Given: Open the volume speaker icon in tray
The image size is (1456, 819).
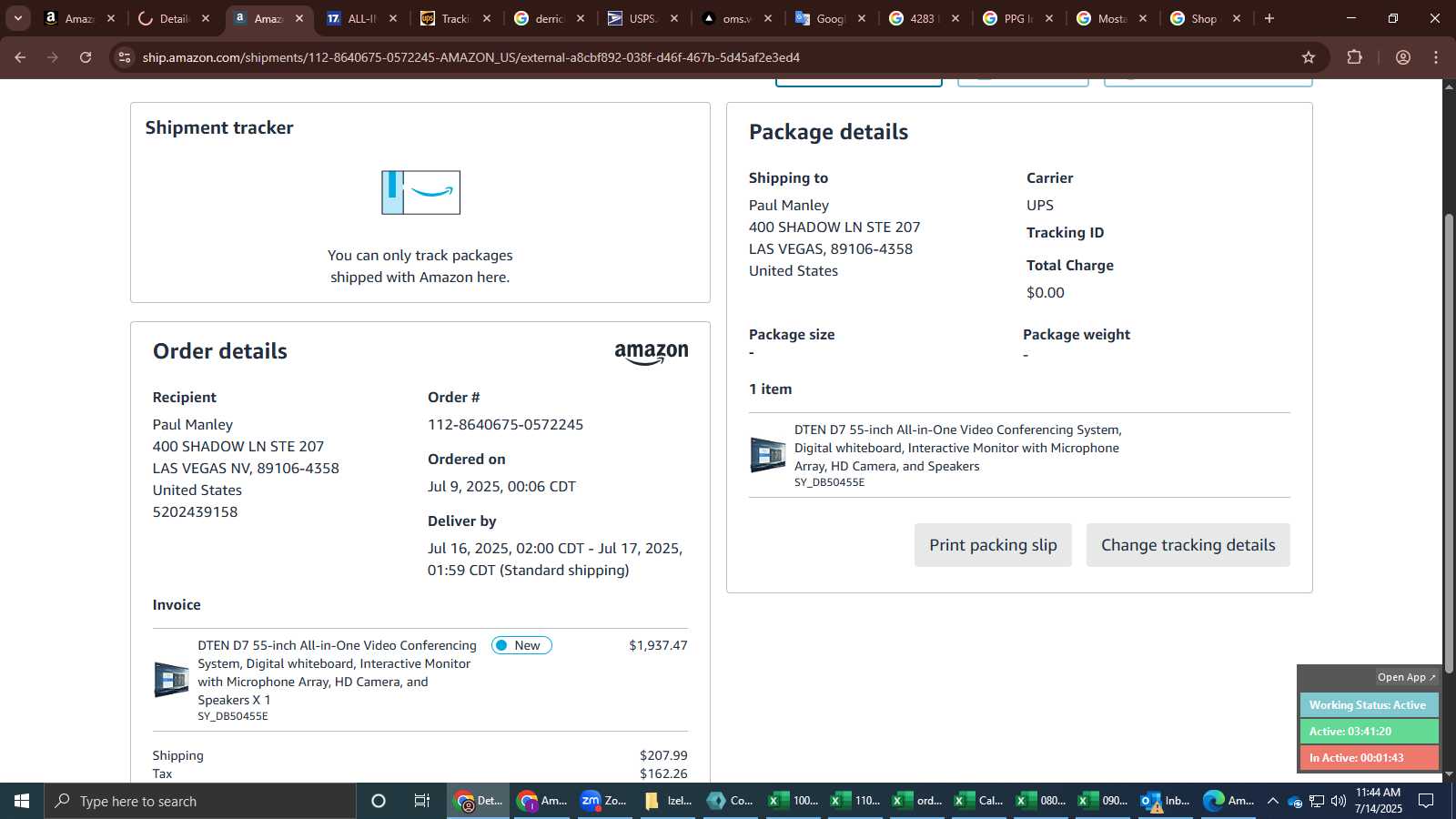Looking at the screenshot, I should [1338, 801].
